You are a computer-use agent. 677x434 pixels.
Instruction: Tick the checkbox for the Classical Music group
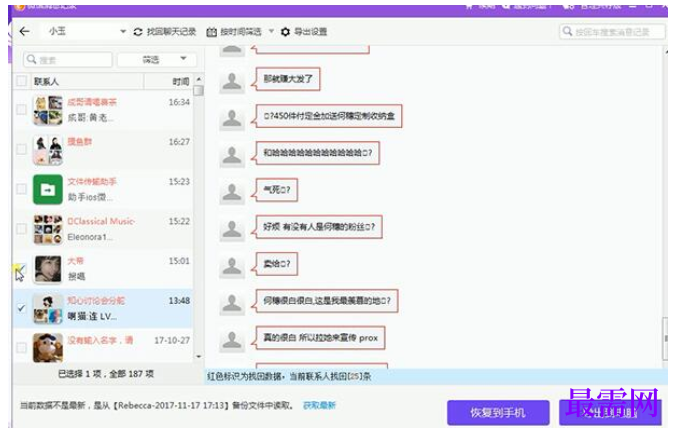click(21, 229)
